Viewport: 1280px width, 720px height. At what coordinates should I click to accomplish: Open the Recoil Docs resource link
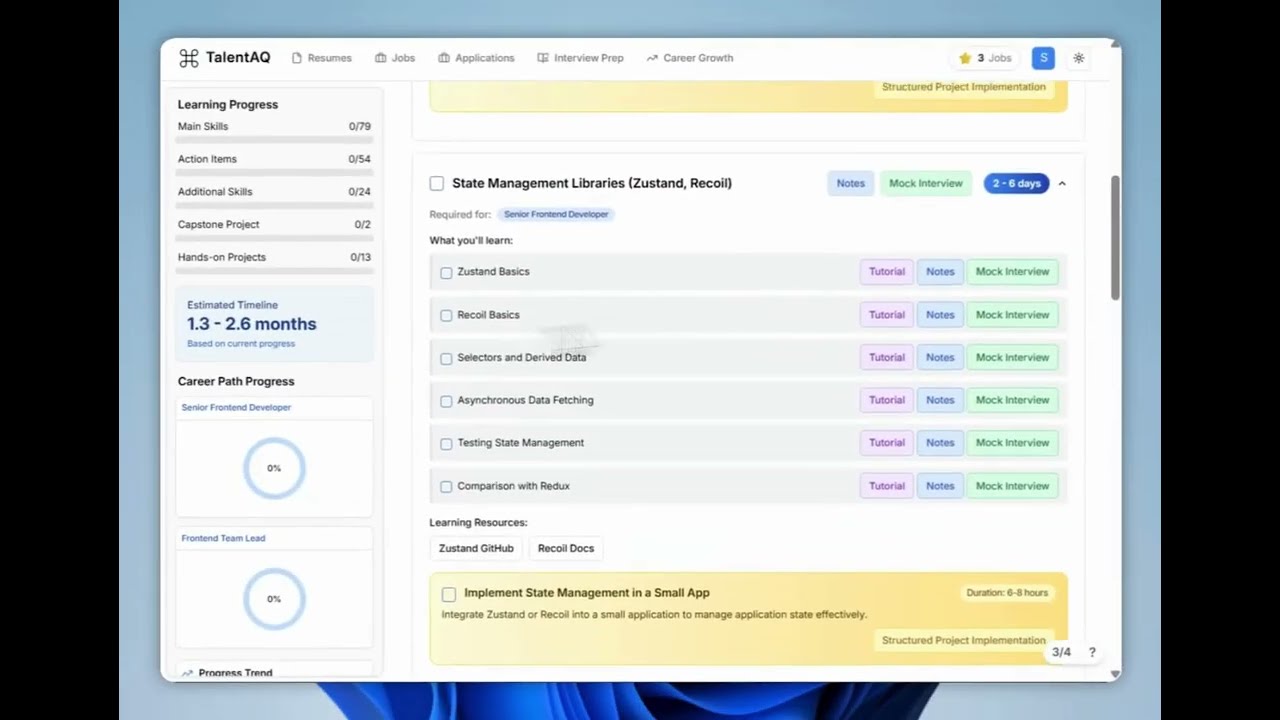point(566,548)
